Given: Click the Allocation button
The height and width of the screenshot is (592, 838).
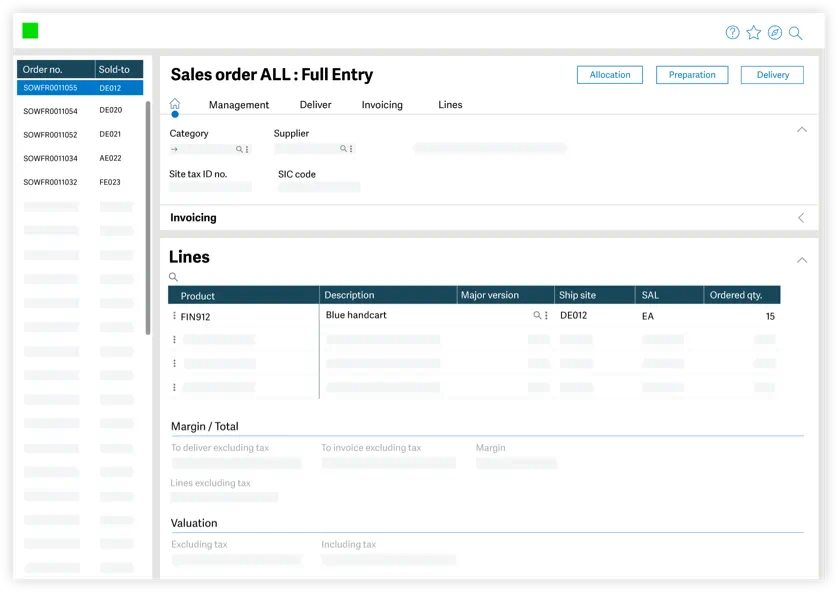Looking at the screenshot, I should 610,75.
